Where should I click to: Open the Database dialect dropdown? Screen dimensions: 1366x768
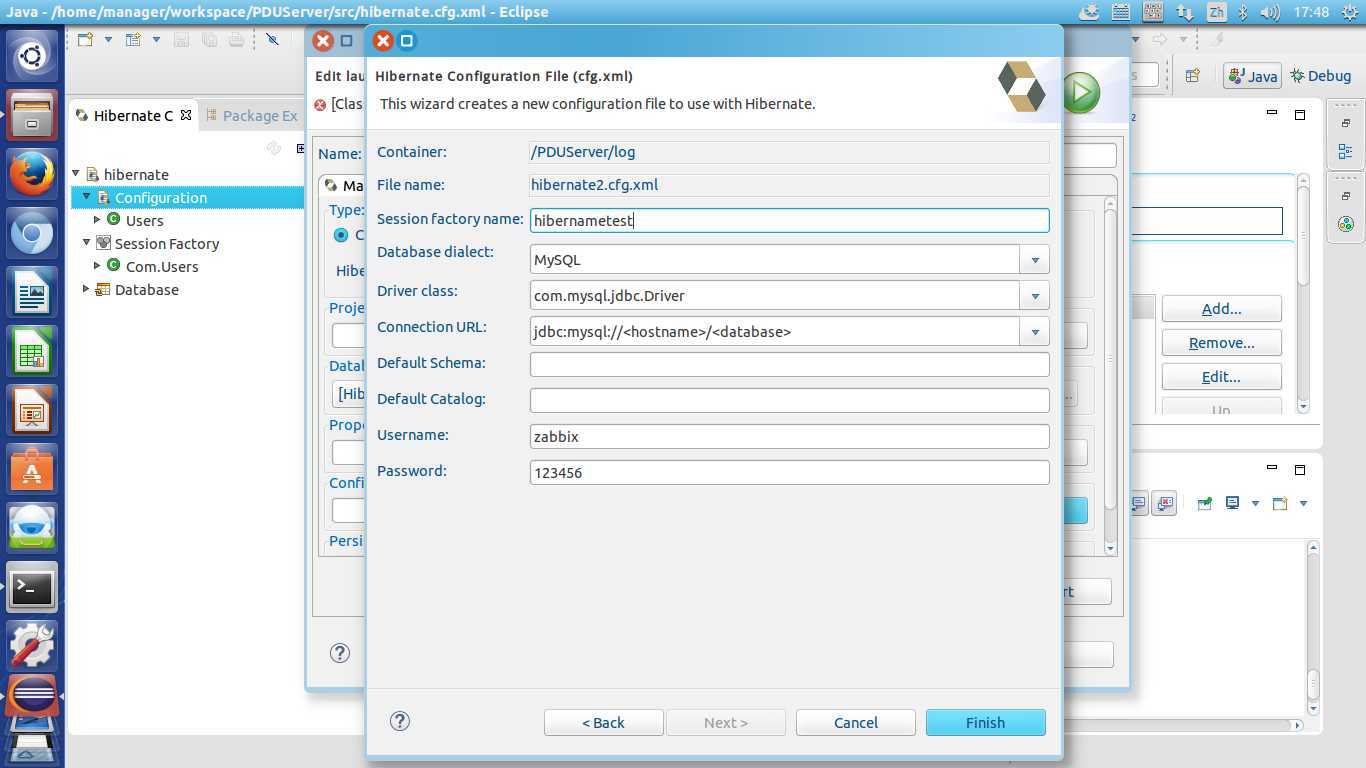pos(1035,260)
